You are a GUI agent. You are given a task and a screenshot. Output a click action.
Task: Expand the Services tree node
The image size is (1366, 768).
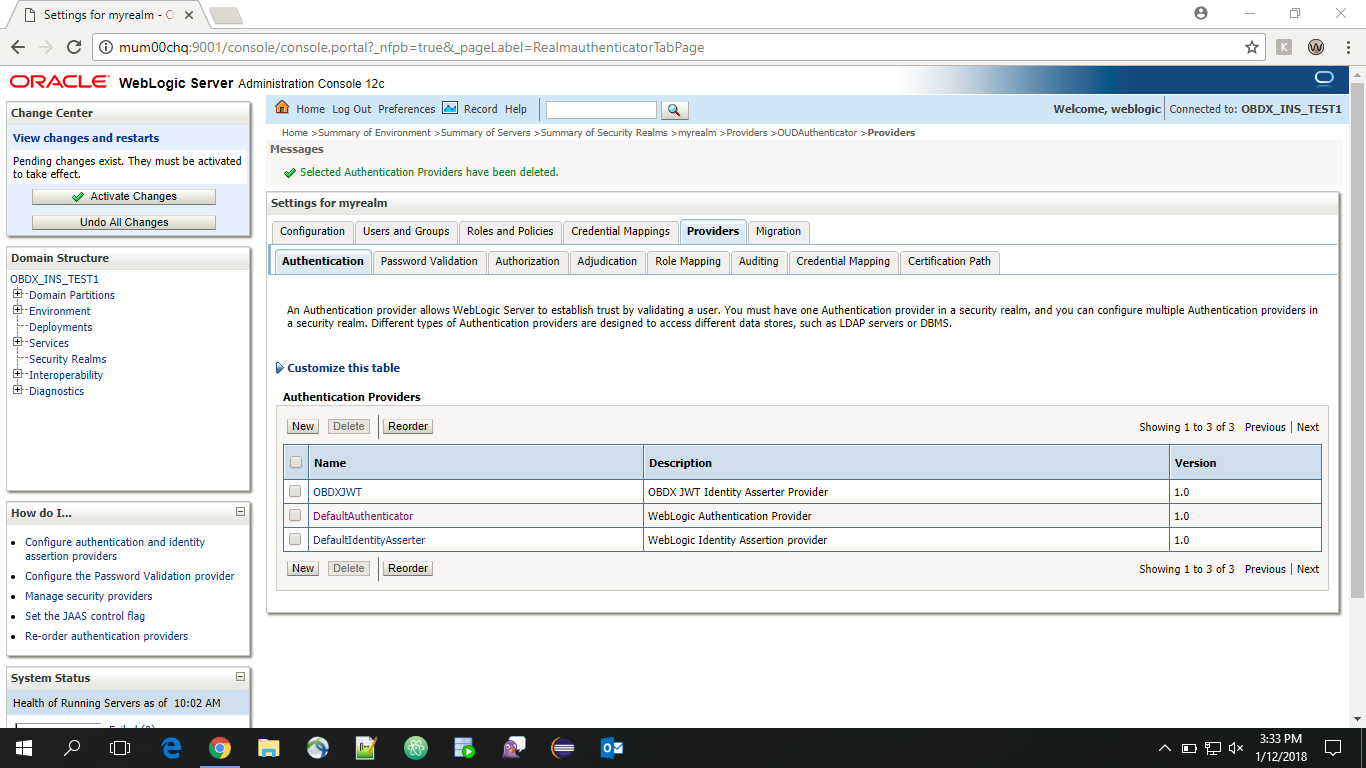pyautogui.click(x=18, y=342)
